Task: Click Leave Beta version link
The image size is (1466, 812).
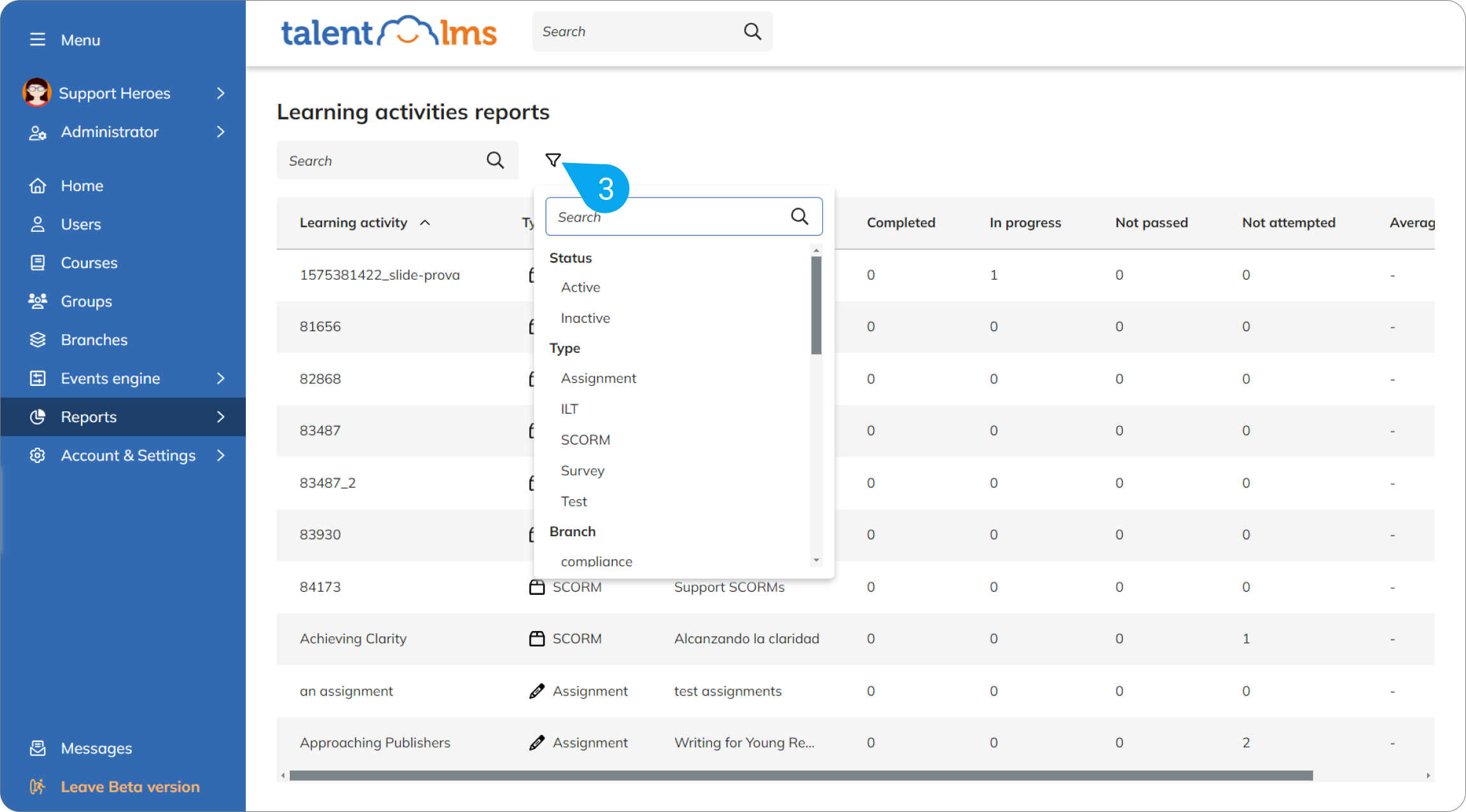Action: pyautogui.click(x=131, y=787)
